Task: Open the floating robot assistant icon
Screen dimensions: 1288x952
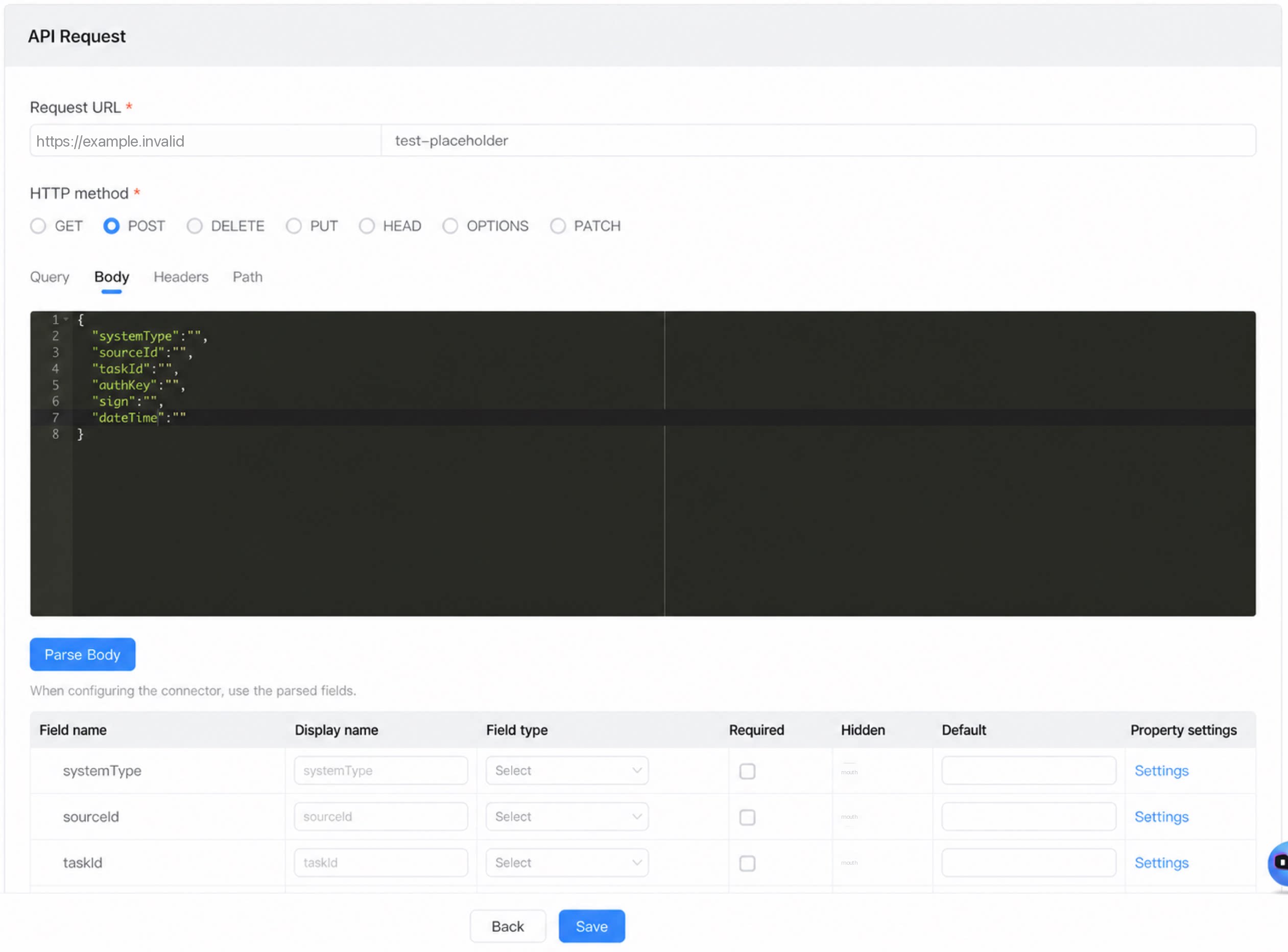Action: [x=1279, y=863]
